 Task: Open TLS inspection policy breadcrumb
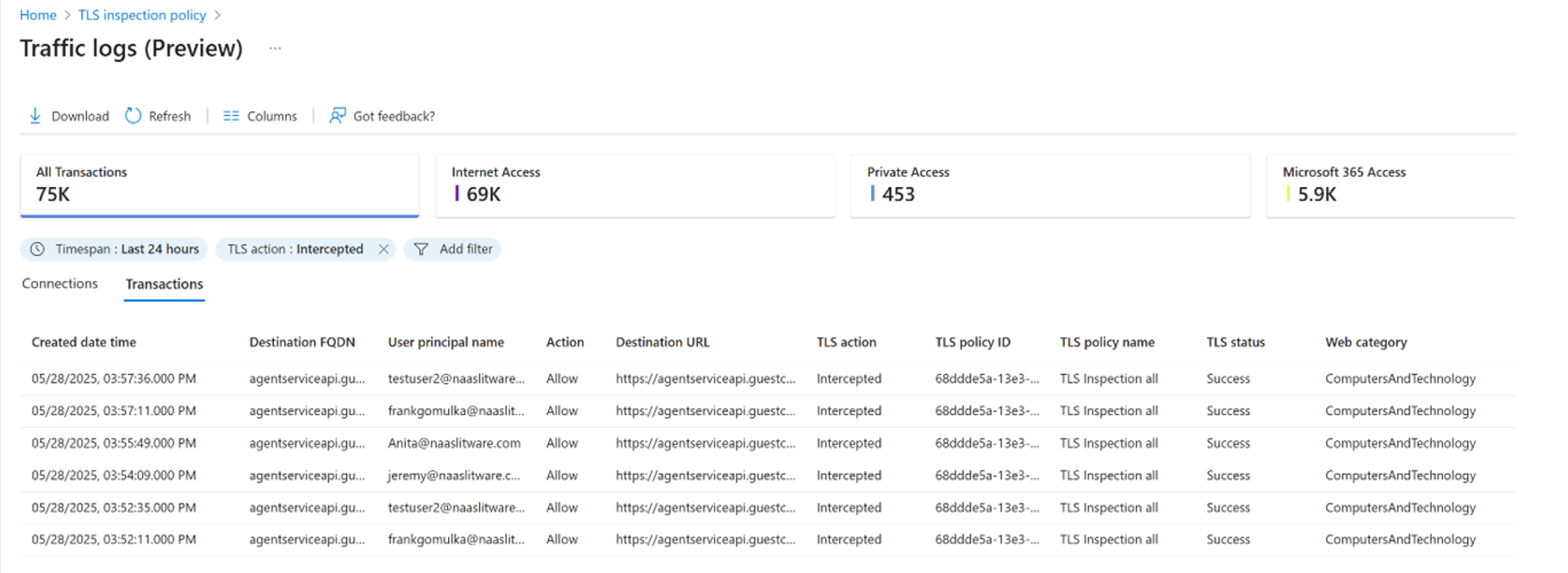pyautogui.click(x=142, y=15)
